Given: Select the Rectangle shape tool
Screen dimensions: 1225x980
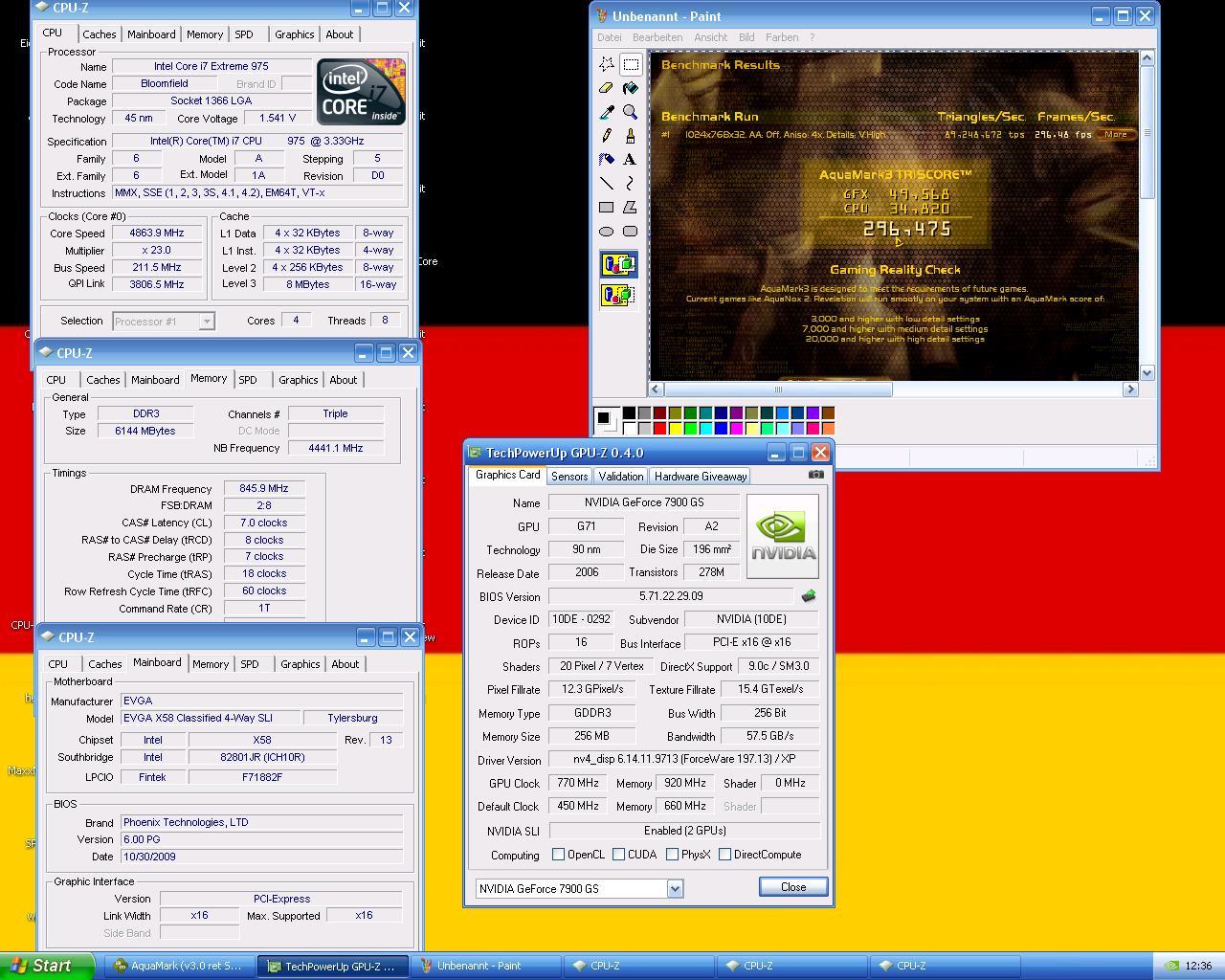Looking at the screenshot, I should coord(607,207).
